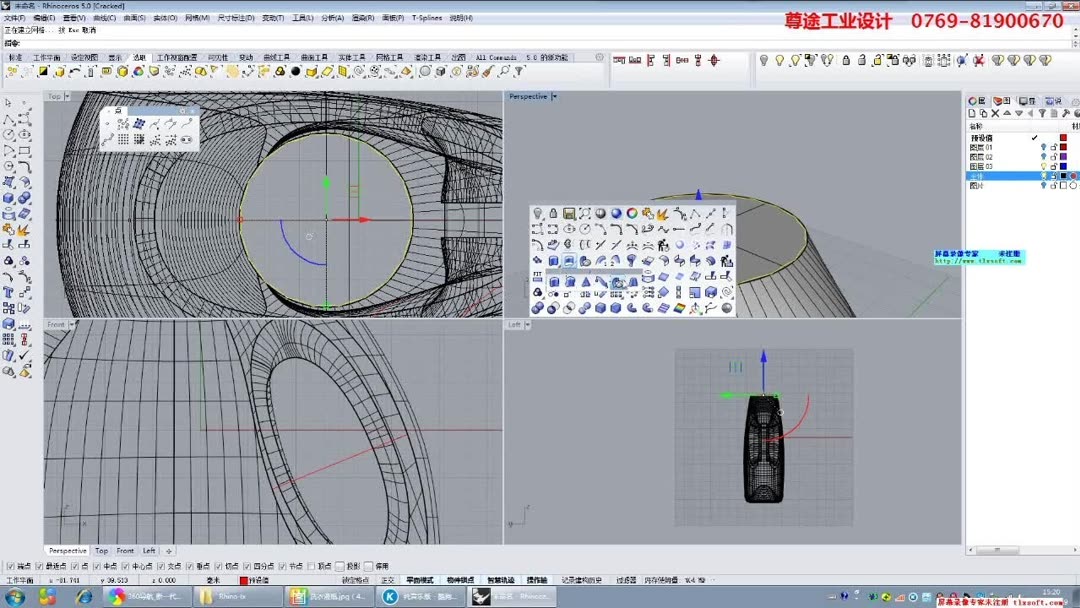Click the save disk icon in popup toolbar

tap(568, 213)
